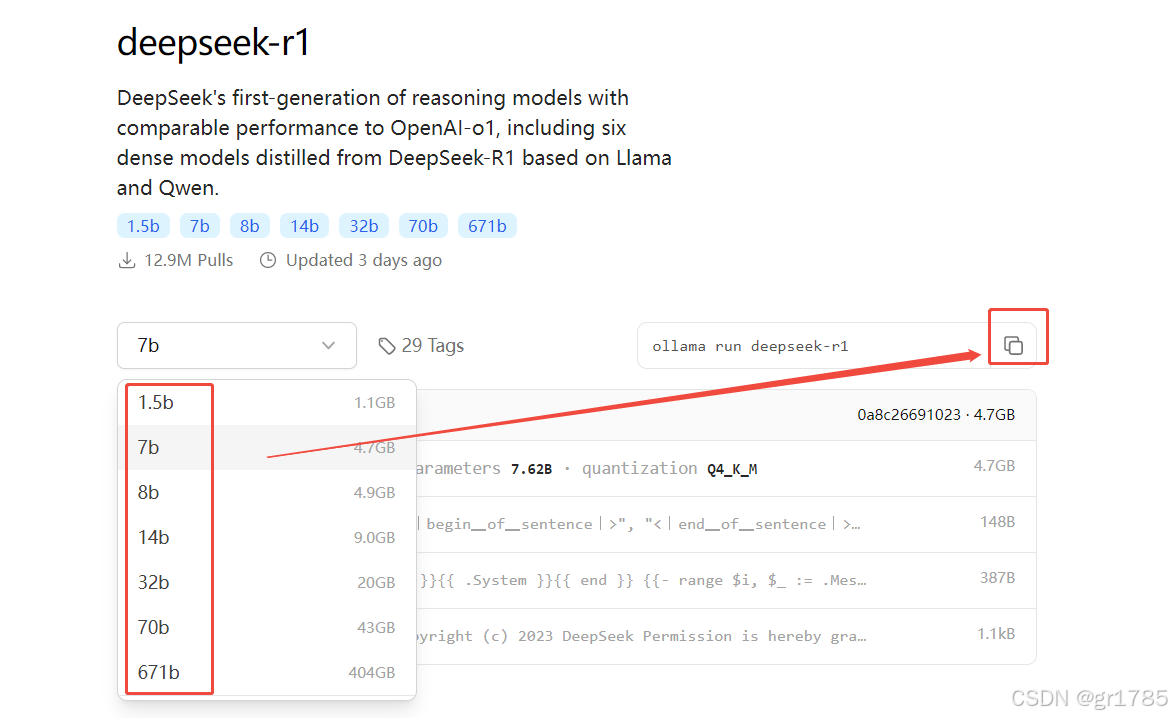Choose the 7b entry in the dropdown list
This screenshot has width=1172, height=718.
pos(267,448)
